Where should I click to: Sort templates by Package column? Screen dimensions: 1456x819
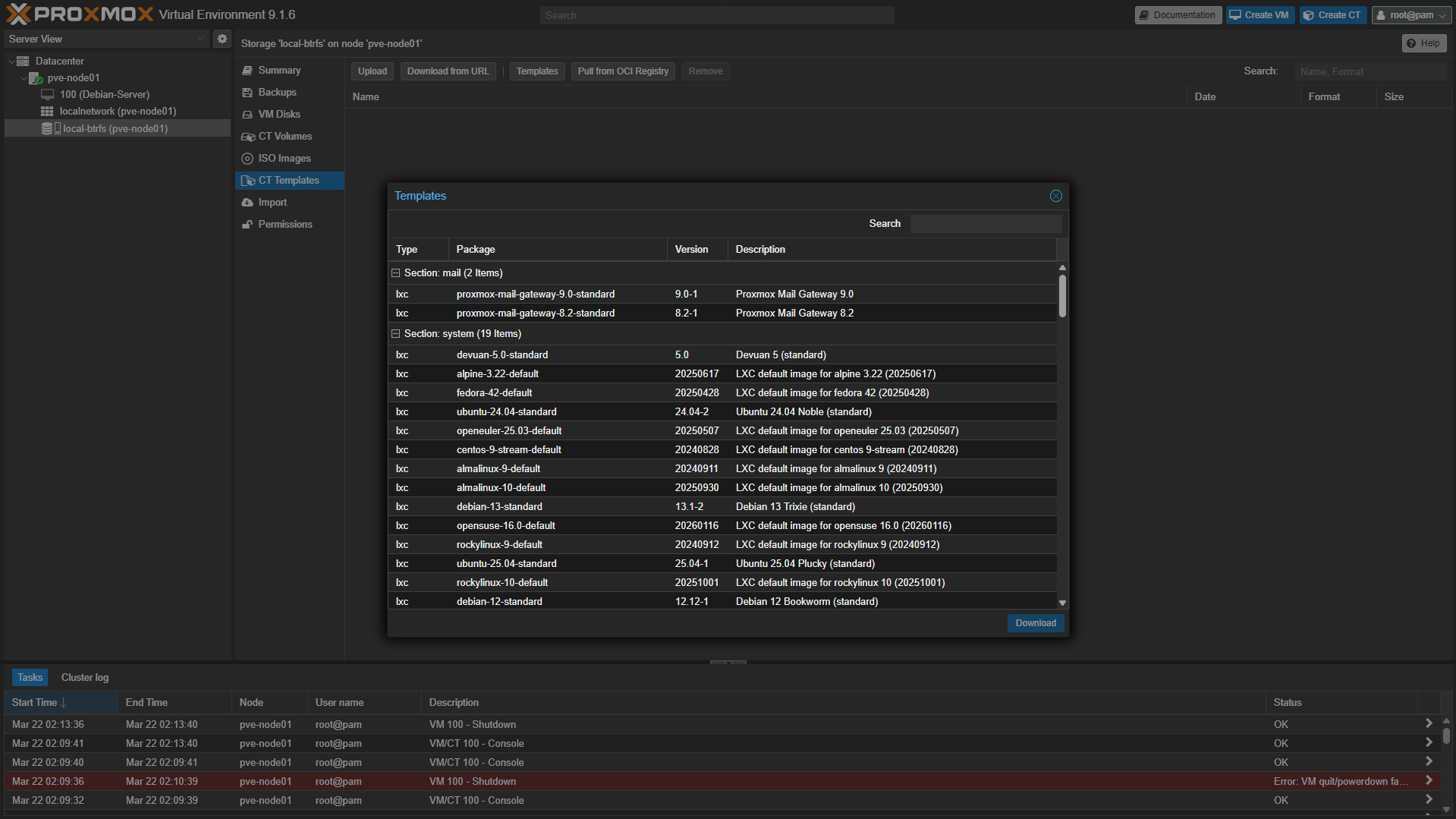click(x=558, y=249)
